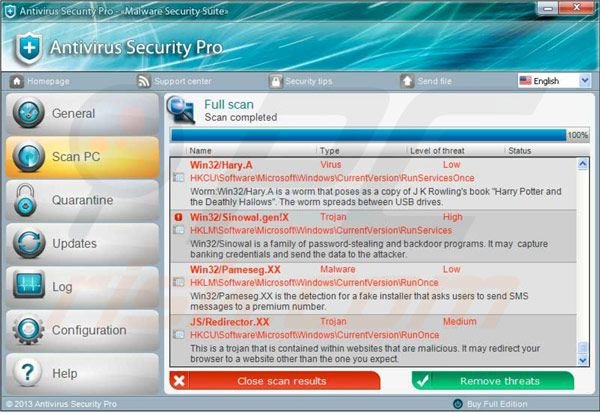600x414 pixels.
Task: Click the Send file link
Action: [x=434, y=81]
